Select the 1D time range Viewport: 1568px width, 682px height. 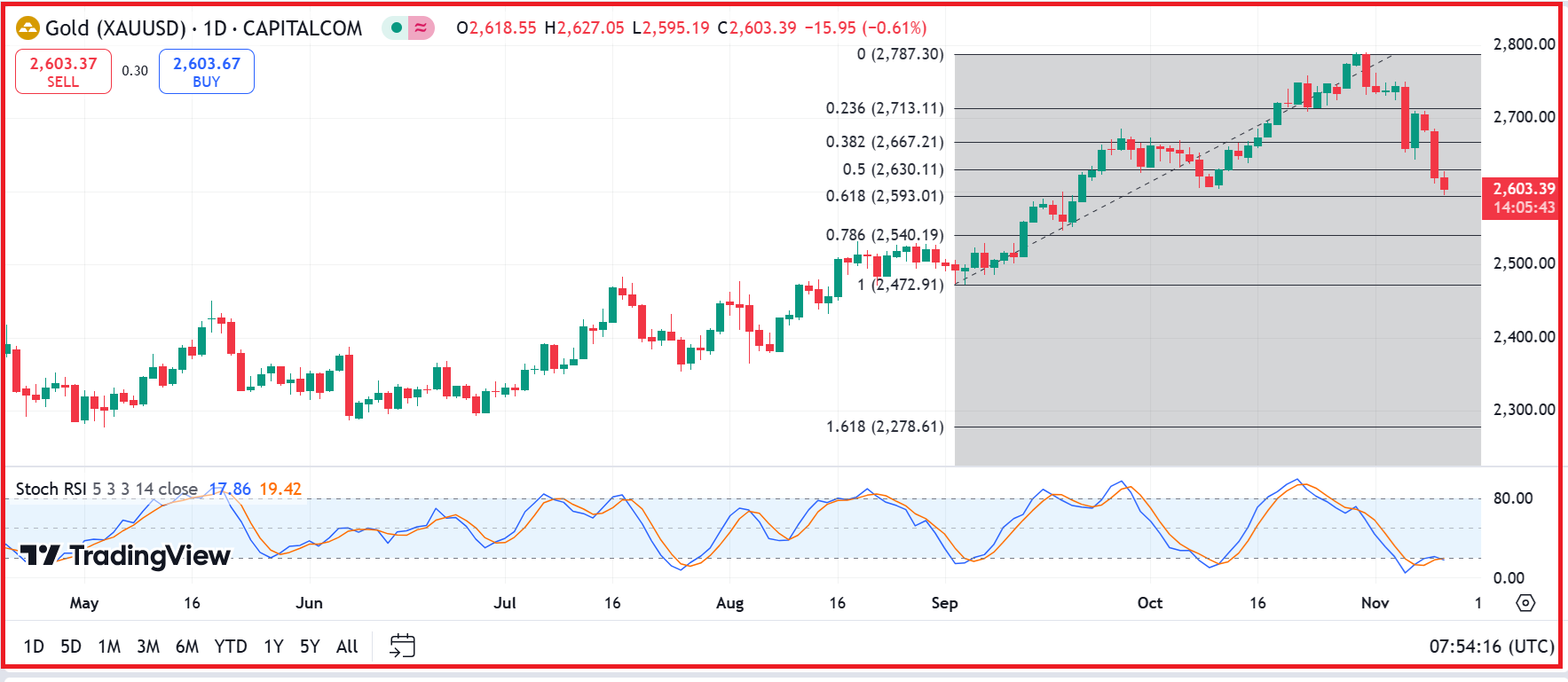click(34, 647)
